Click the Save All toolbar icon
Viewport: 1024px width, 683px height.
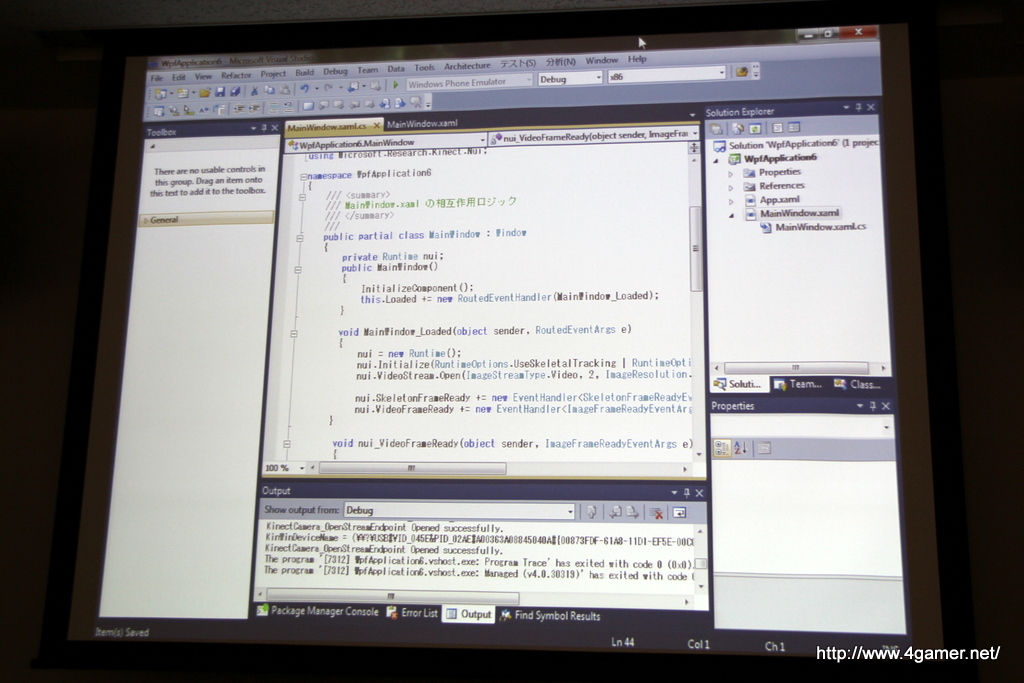[235, 91]
